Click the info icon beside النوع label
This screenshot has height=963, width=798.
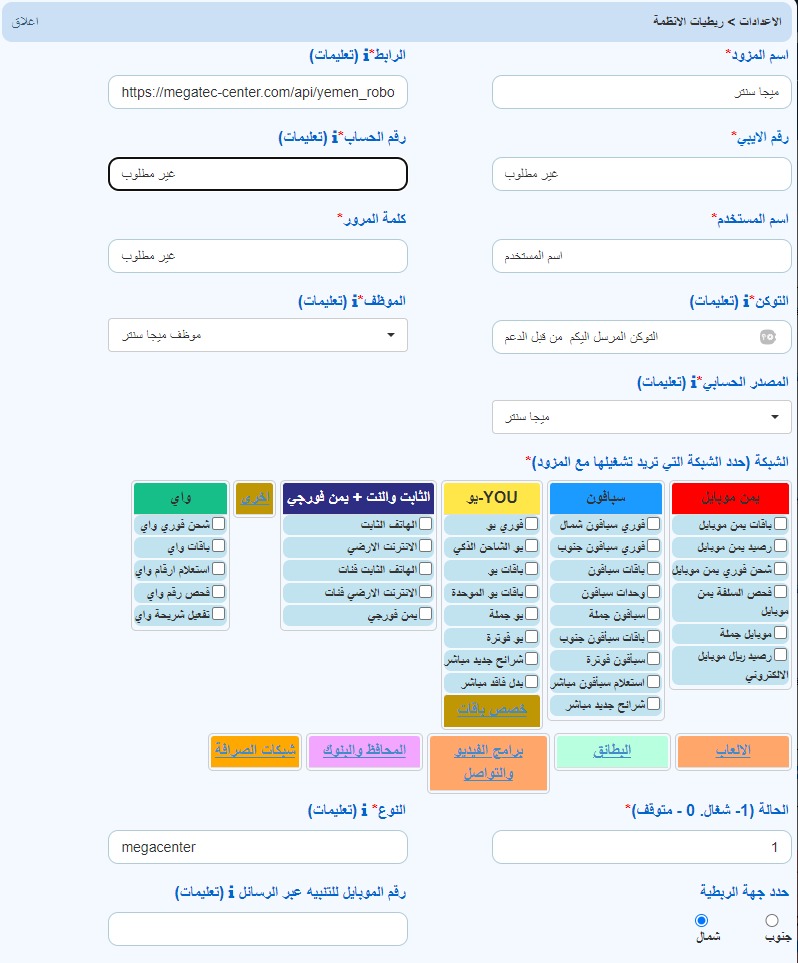[364, 810]
